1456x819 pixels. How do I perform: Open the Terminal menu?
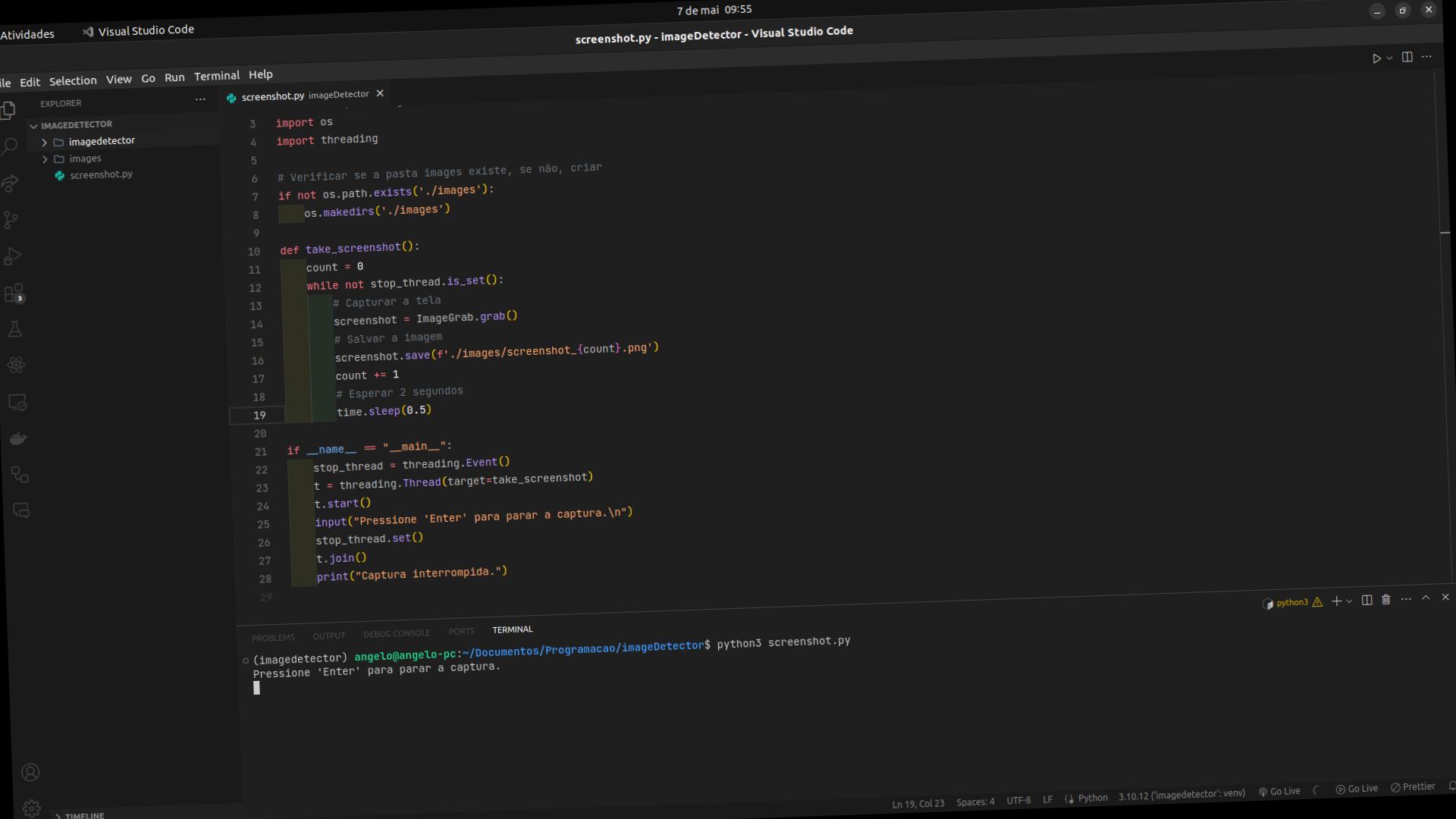[217, 76]
